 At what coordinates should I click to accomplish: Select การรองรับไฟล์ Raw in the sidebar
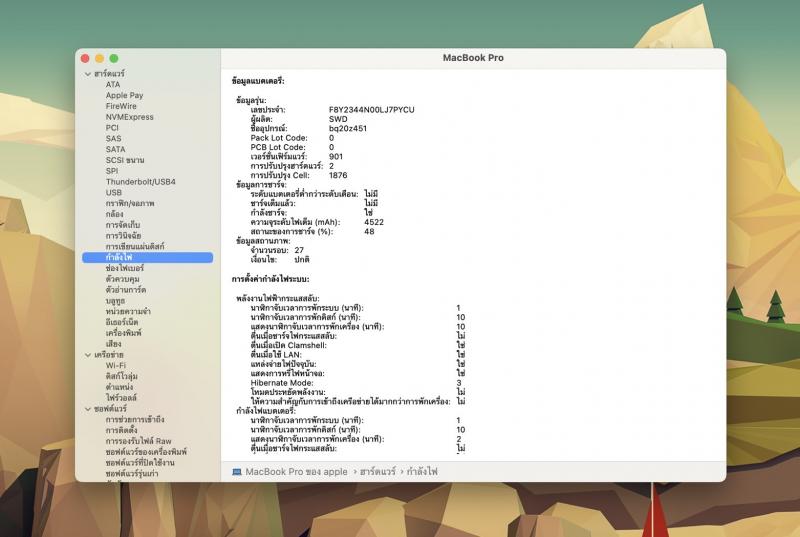(x=139, y=441)
